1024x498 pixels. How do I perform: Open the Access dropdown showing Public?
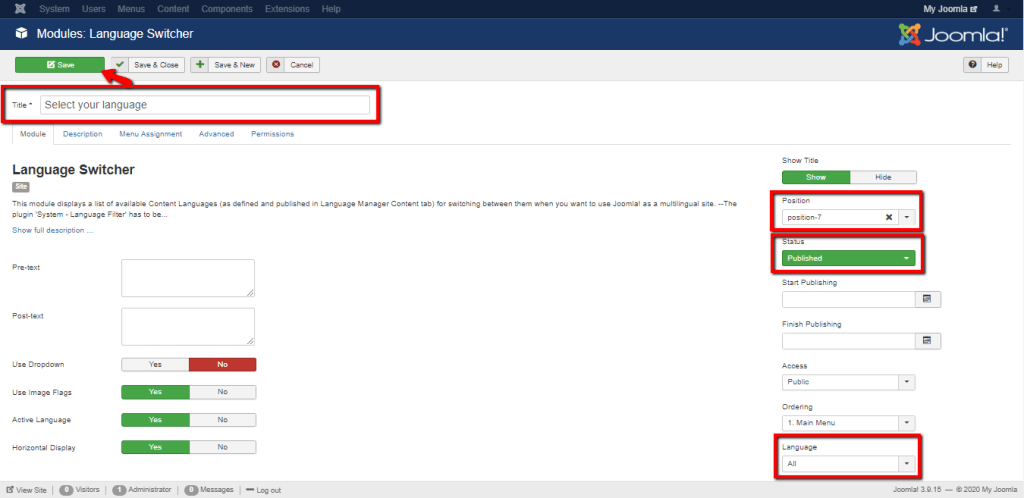click(x=849, y=382)
